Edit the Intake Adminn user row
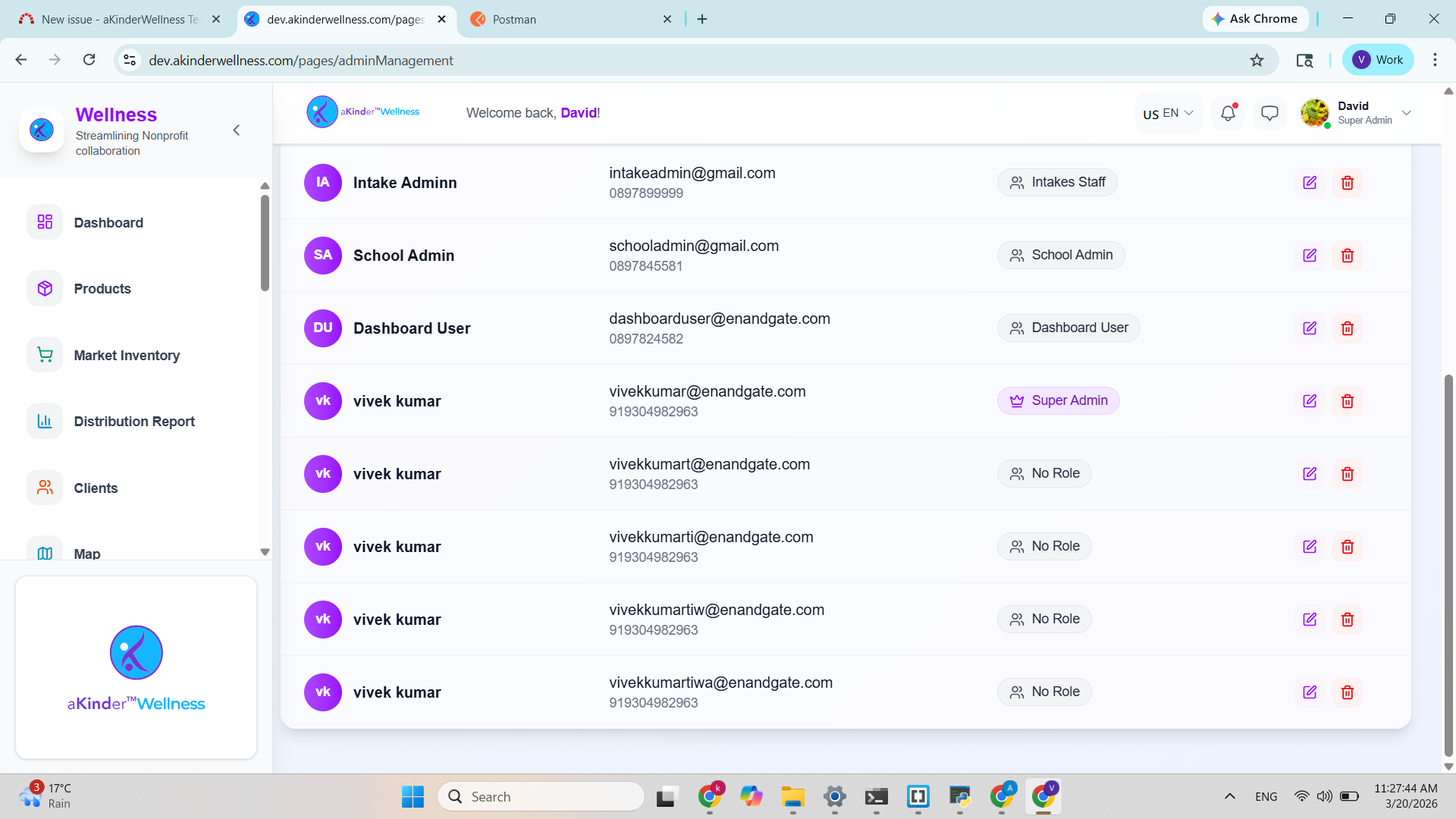 pyautogui.click(x=1310, y=183)
